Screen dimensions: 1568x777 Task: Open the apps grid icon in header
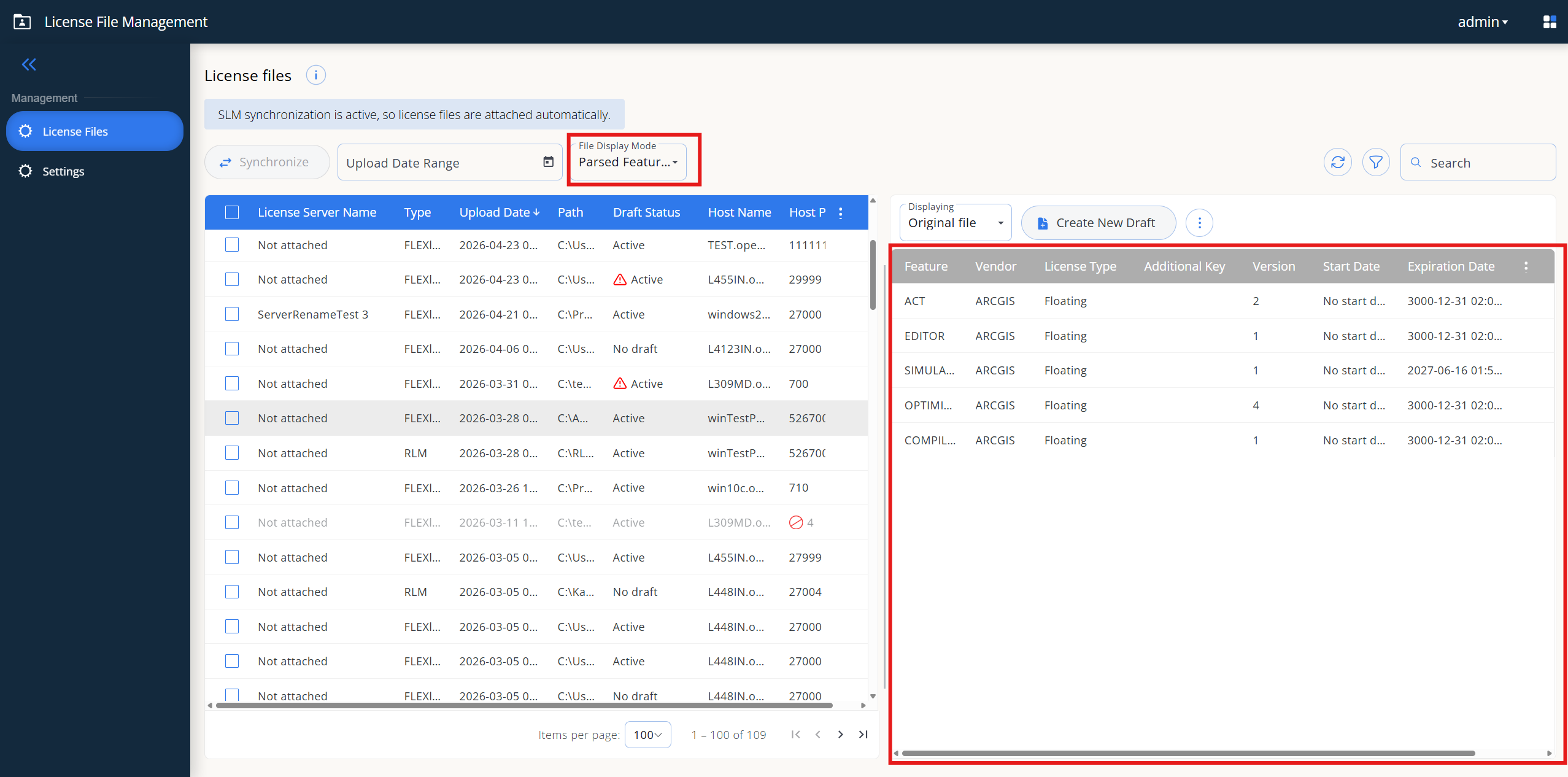click(x=1549, y=22)
